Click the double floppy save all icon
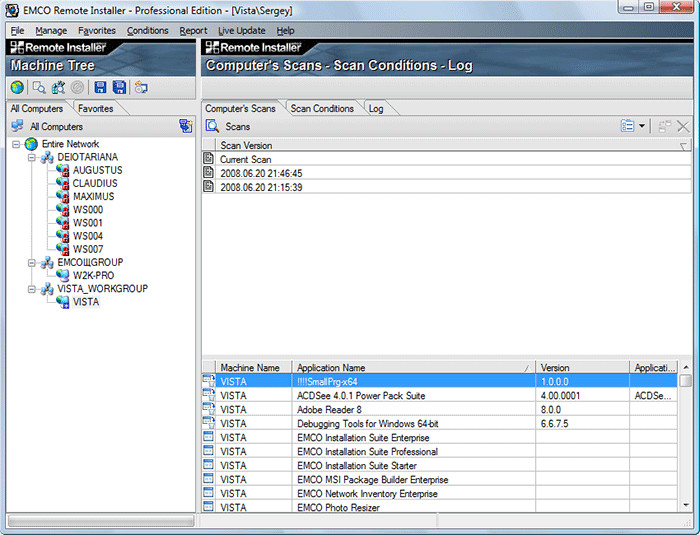Screen dimensions: 700x535 [x=120, y=87]
